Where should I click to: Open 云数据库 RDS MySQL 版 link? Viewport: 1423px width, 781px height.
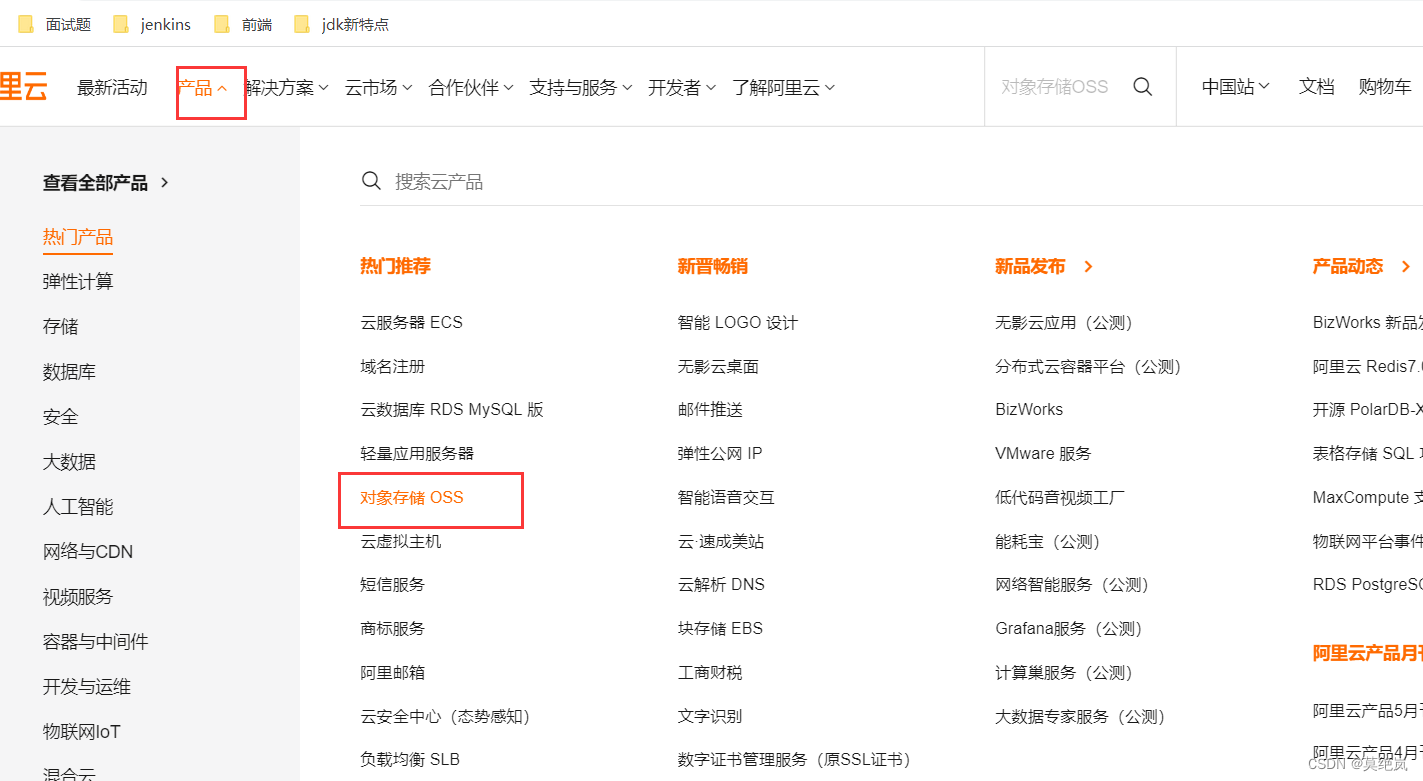(x=452, y=409)
